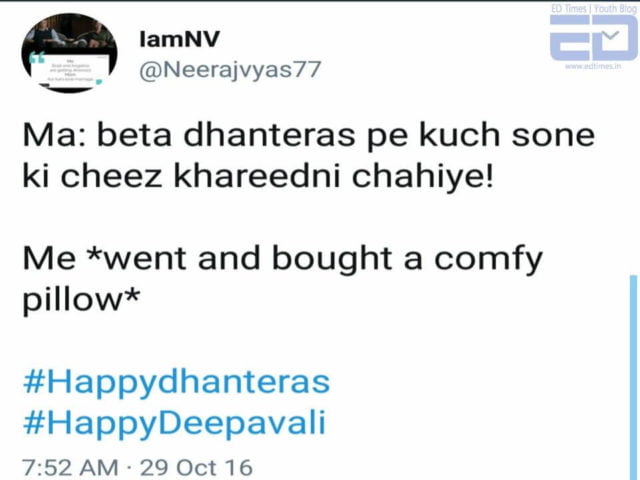Image resolution: width=640 pixels, height=480 pixels.
Task: Click the Youth Blog label
Action: click(x=614, y=9)
